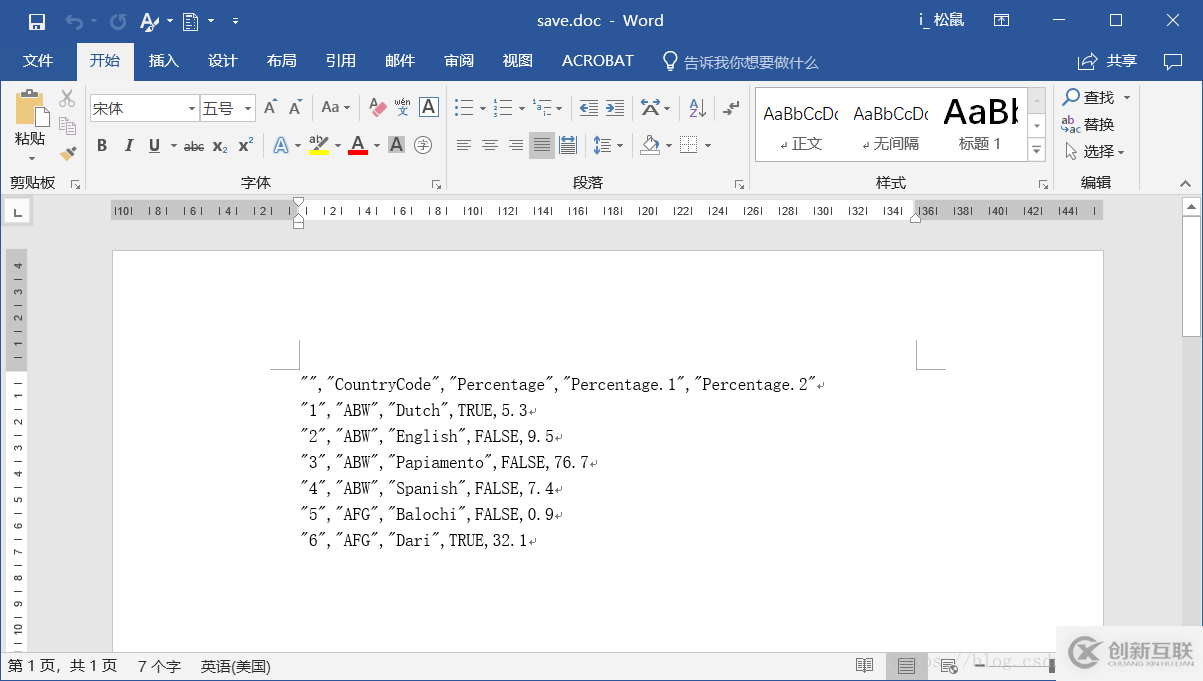Viewport: 1203px width, 681px height.
Task: Apply the 无间隔 style
Action: pos(890,124)
